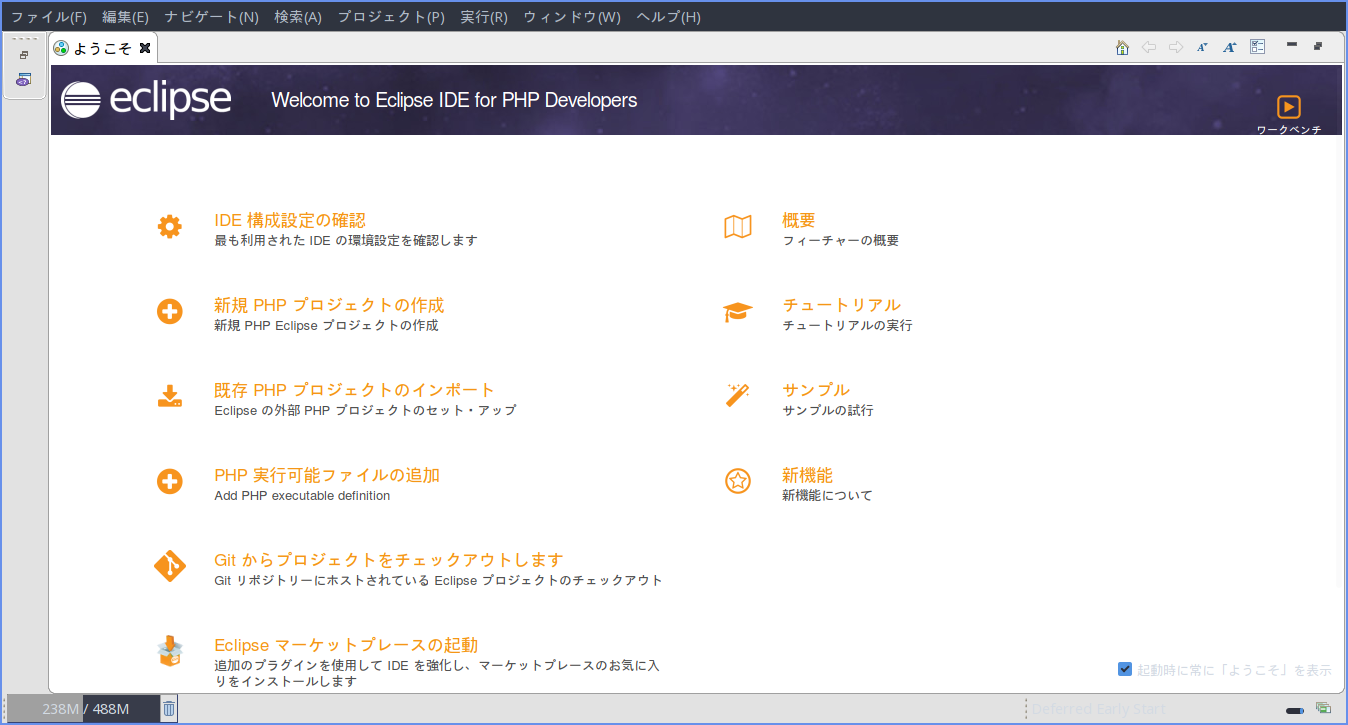The image size is (1348, 725).
Task: Close the ようこそ tab
Action: pyautogui.click(x=145, y=47)
